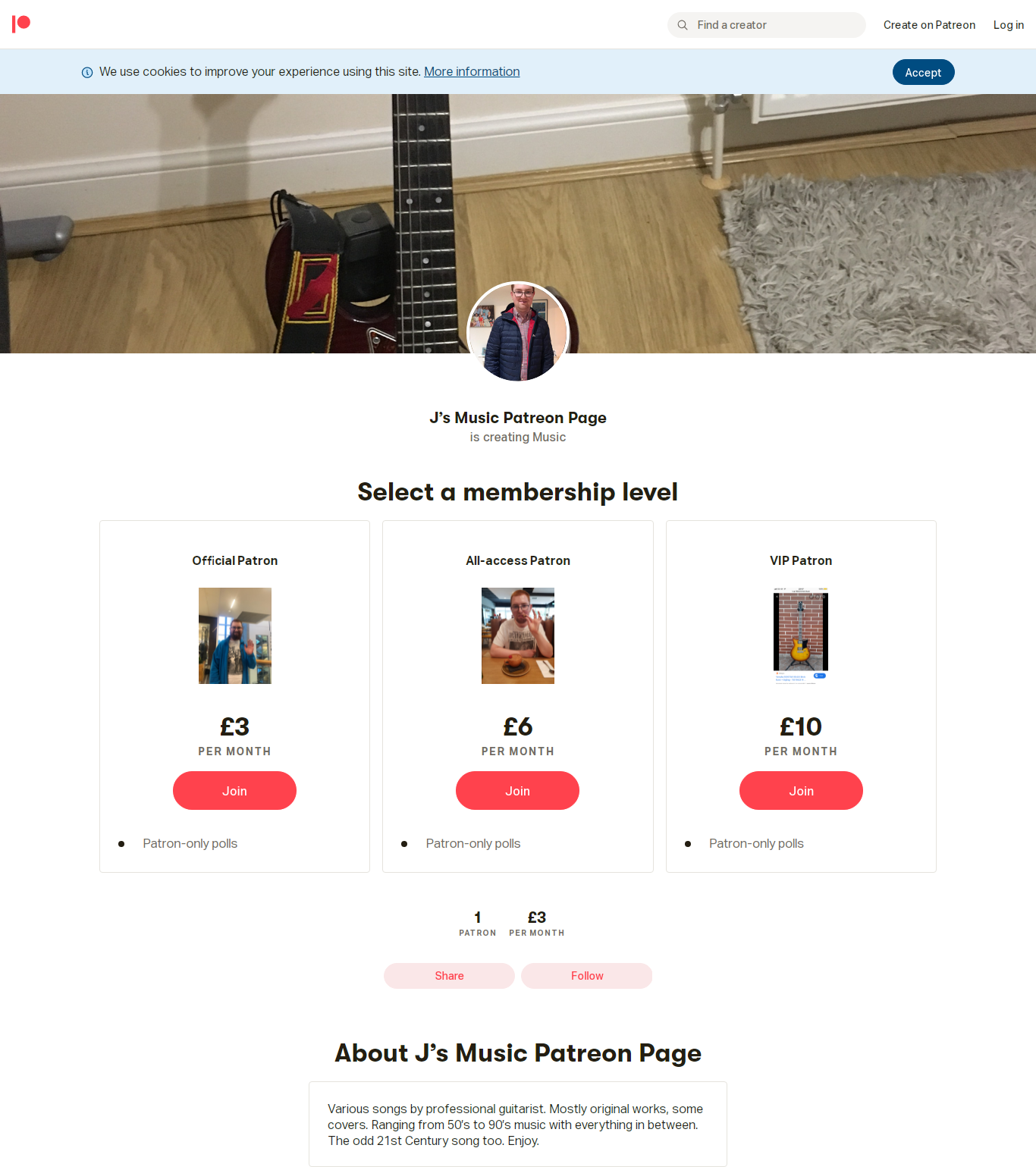Click the Official Patron tier image

click(x=235, y=635)
